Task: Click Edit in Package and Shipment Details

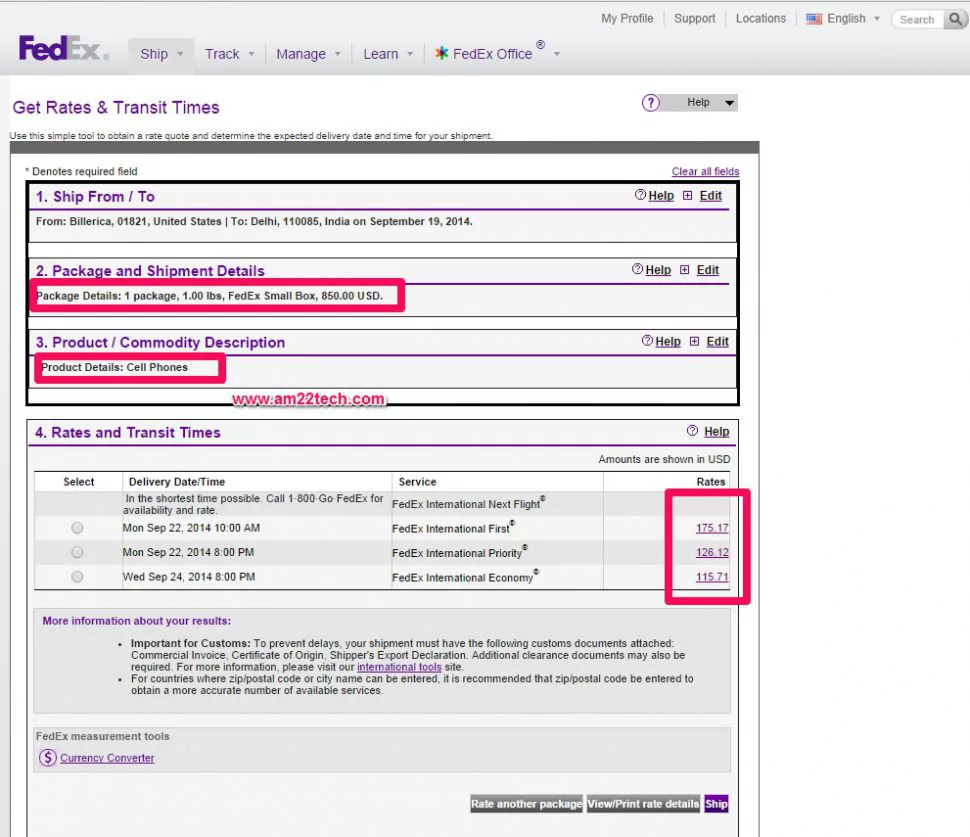Action: pos(708,270)
